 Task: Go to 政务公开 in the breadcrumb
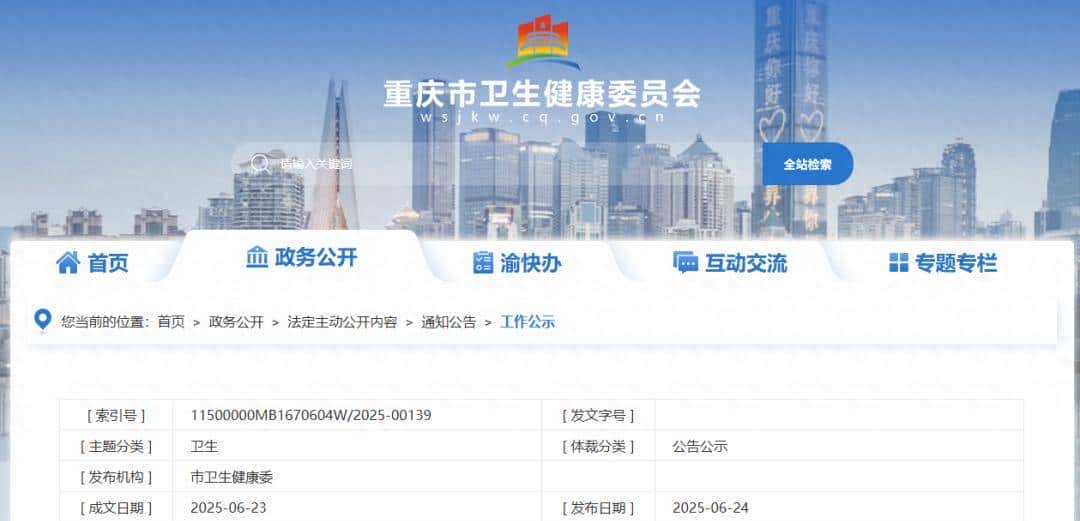(236, 322)
